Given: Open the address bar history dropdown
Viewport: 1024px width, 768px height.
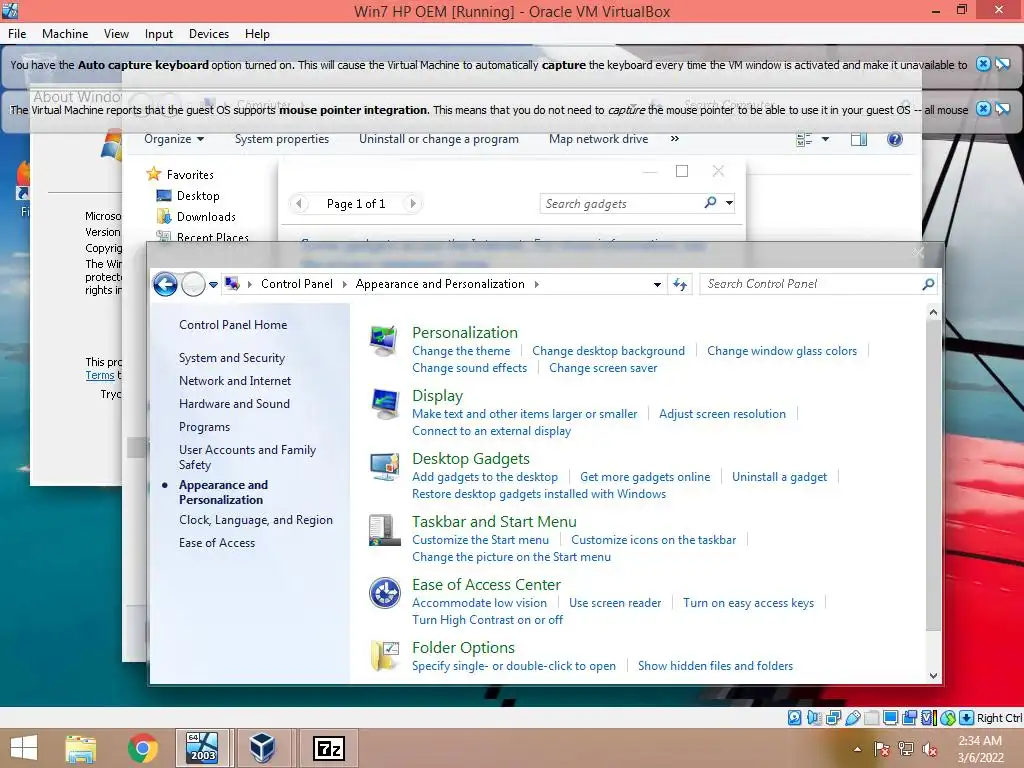Looking at the screenshot, I should coord(657,284).
